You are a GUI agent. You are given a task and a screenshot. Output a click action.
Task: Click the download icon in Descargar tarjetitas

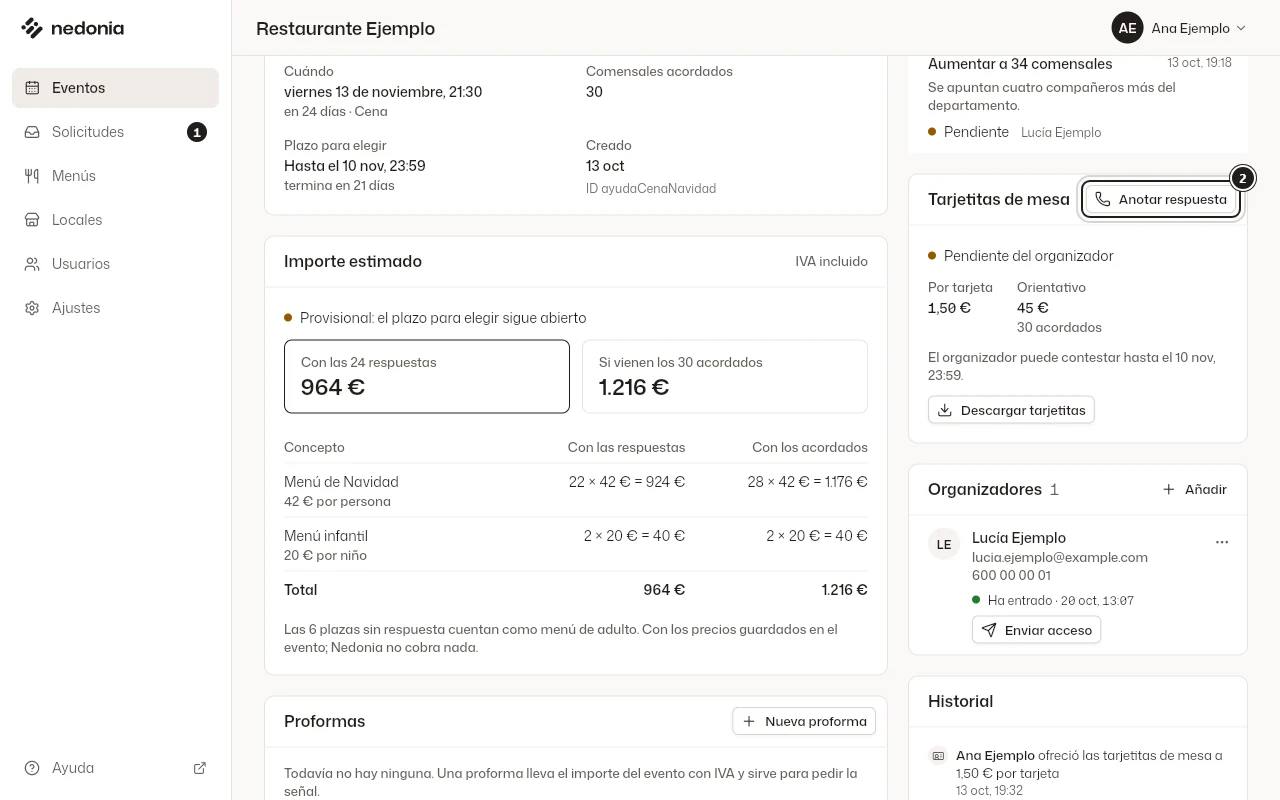(x=945, y=410)
